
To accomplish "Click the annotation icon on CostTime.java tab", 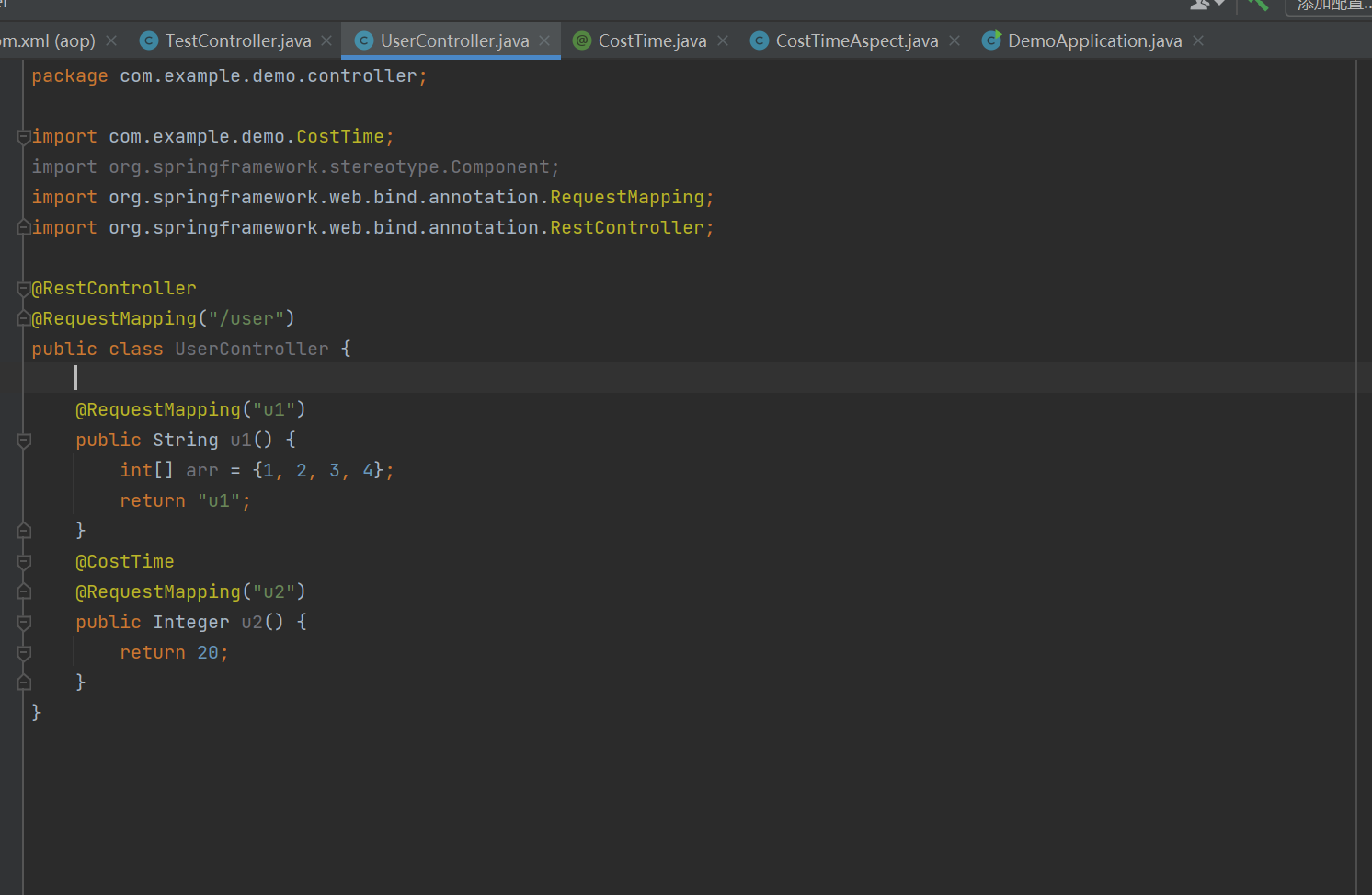I will coord(581,40).
